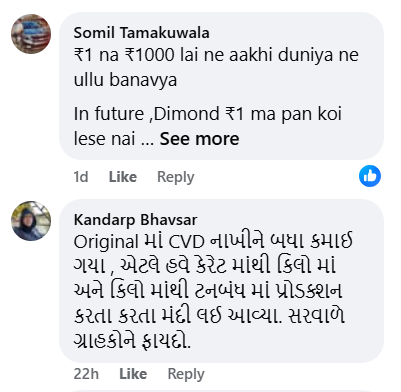Click the word 'Original' in Kandarp's comment
Image resolution: width=401 pixels, height=392 pixels.
[x=106, y=242]
